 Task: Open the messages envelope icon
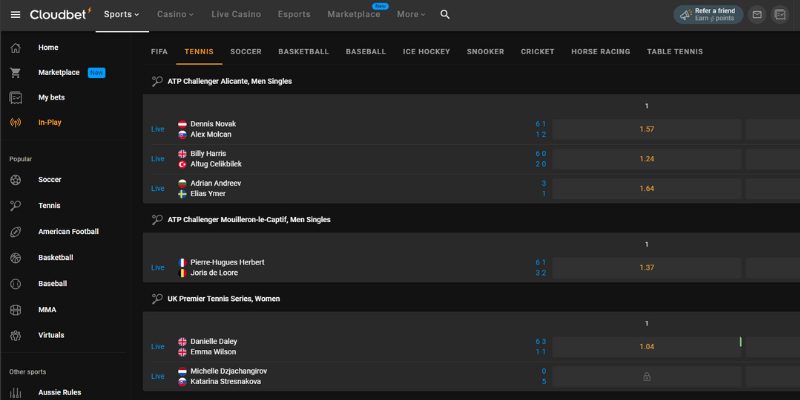(757, 15)
